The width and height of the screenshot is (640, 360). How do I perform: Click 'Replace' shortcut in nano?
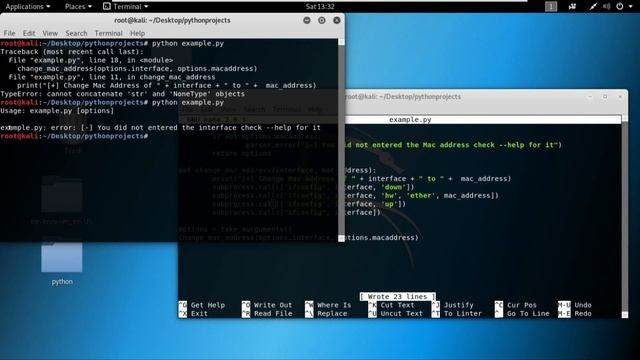(x=326, y=313)
